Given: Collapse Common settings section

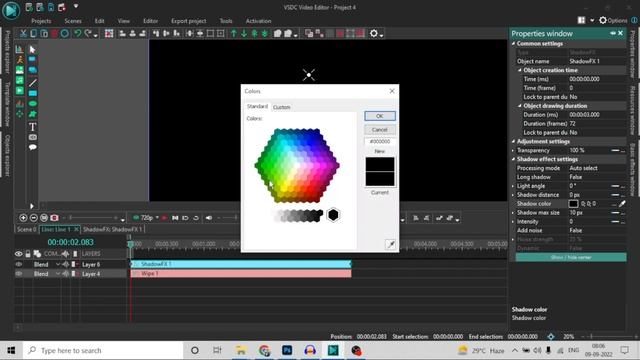Looking at the screenshot, I should 514,43.
